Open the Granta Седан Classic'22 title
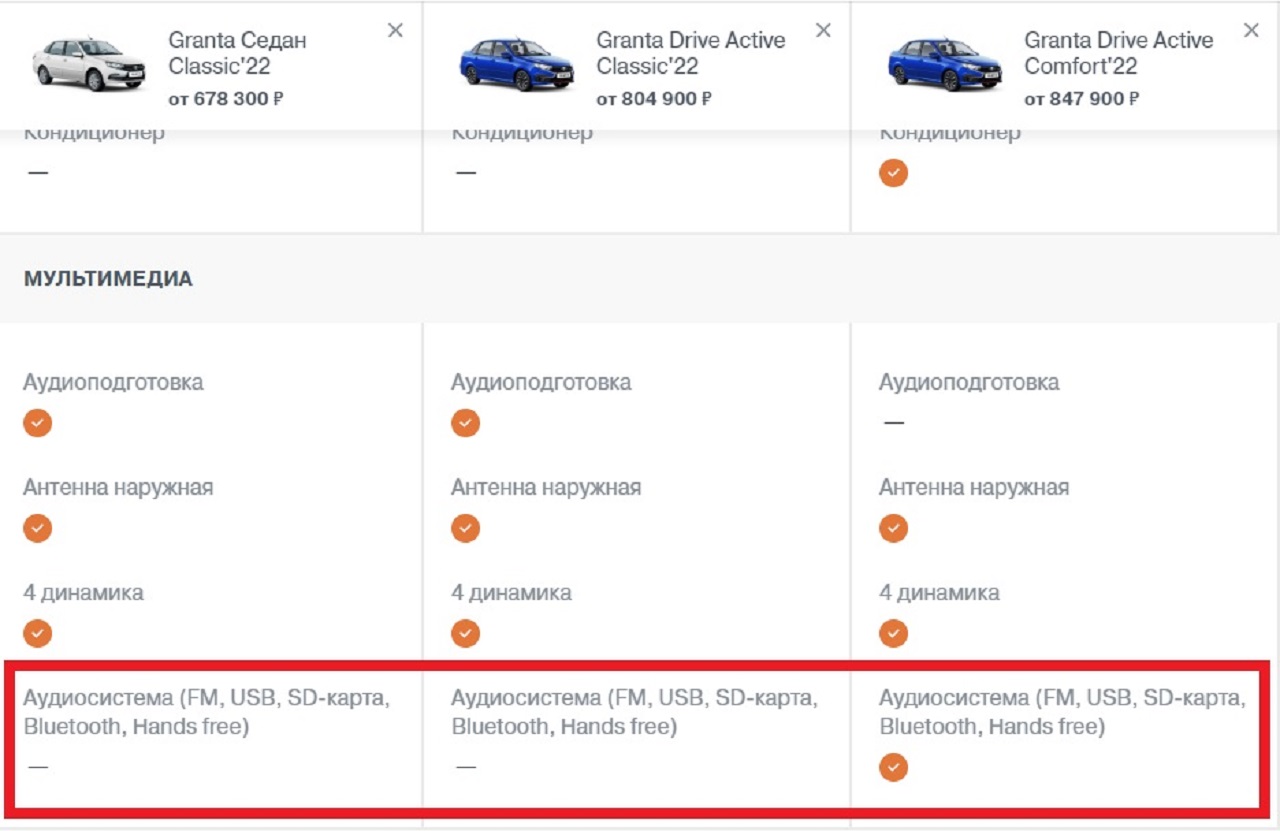This screenshot has width=1280, height=831. coord(237,54)
